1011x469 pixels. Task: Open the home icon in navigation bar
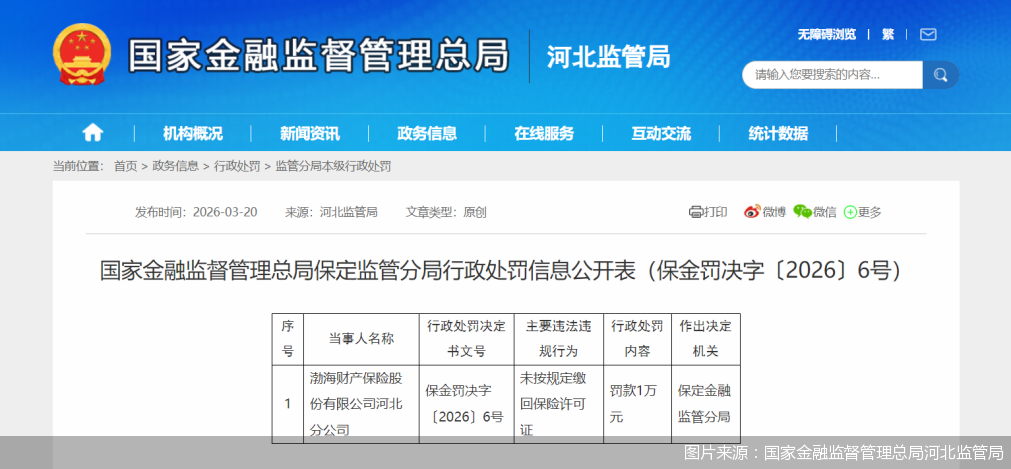click(93, 133)
